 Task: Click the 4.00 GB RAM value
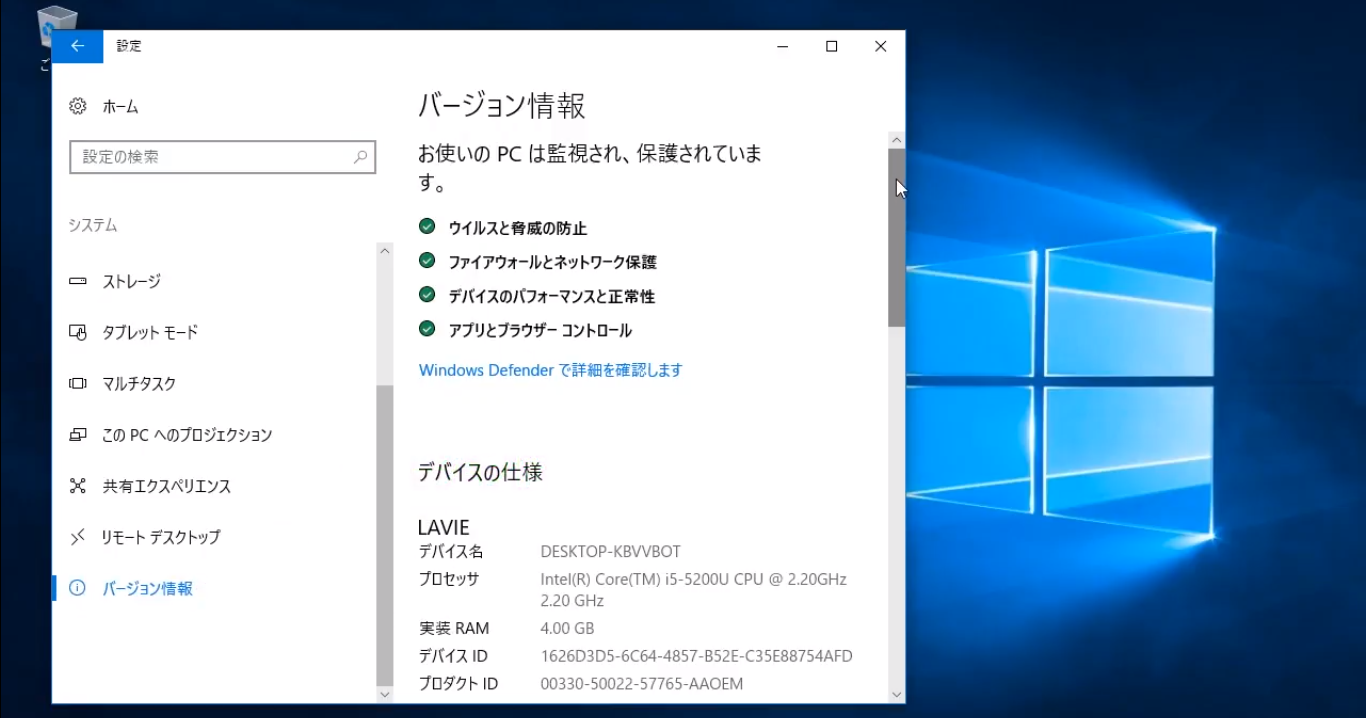567,629
